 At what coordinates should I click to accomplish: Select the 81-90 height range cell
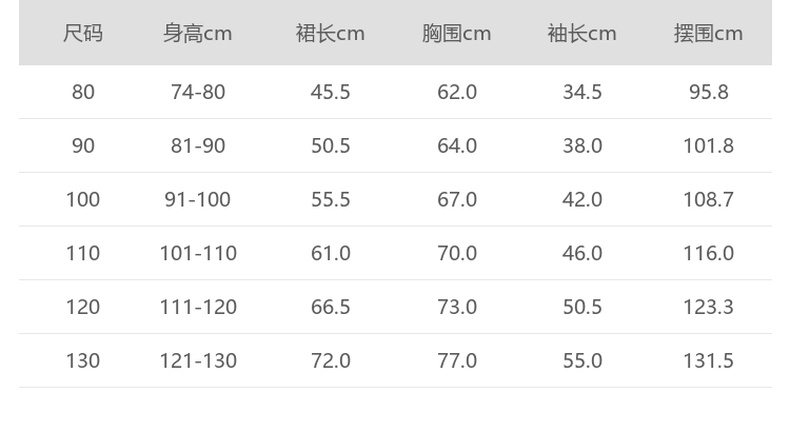point(198,146)
